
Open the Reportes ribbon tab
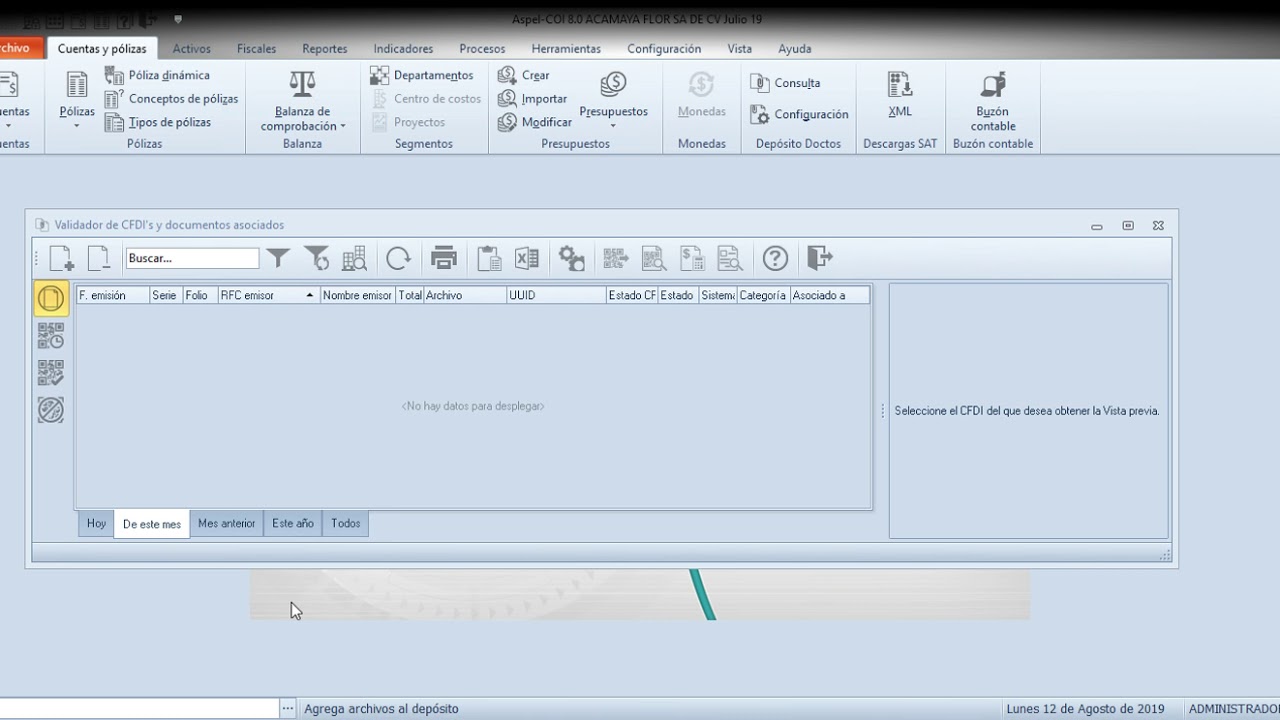[325, 48]
